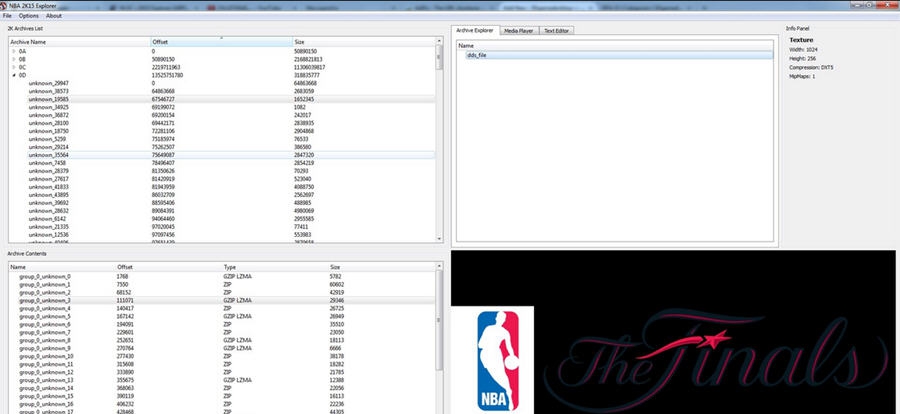Expand the 0C archive node

(14, 67)
